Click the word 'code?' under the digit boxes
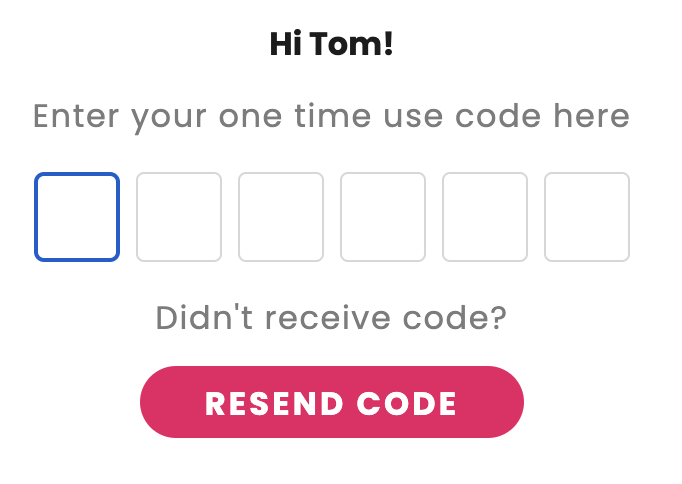Viewport: 682px width, 484px height. (x=455, y=318)
